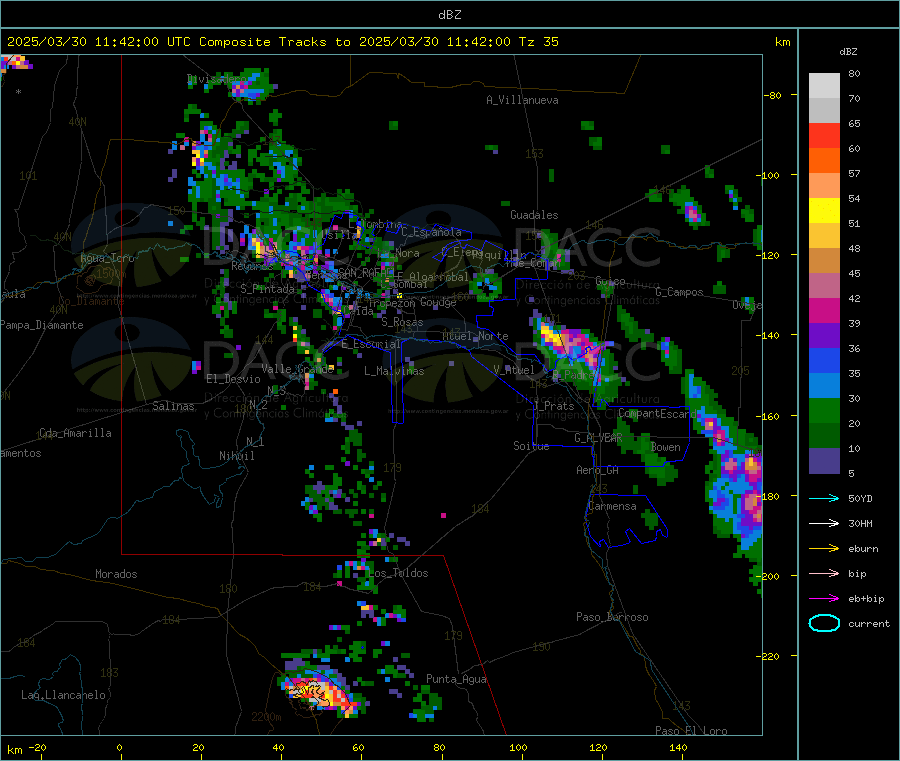Click the Atuel_Norte place label
The width and height of the screenshot is (900, 761).
[x=475, y=336]
